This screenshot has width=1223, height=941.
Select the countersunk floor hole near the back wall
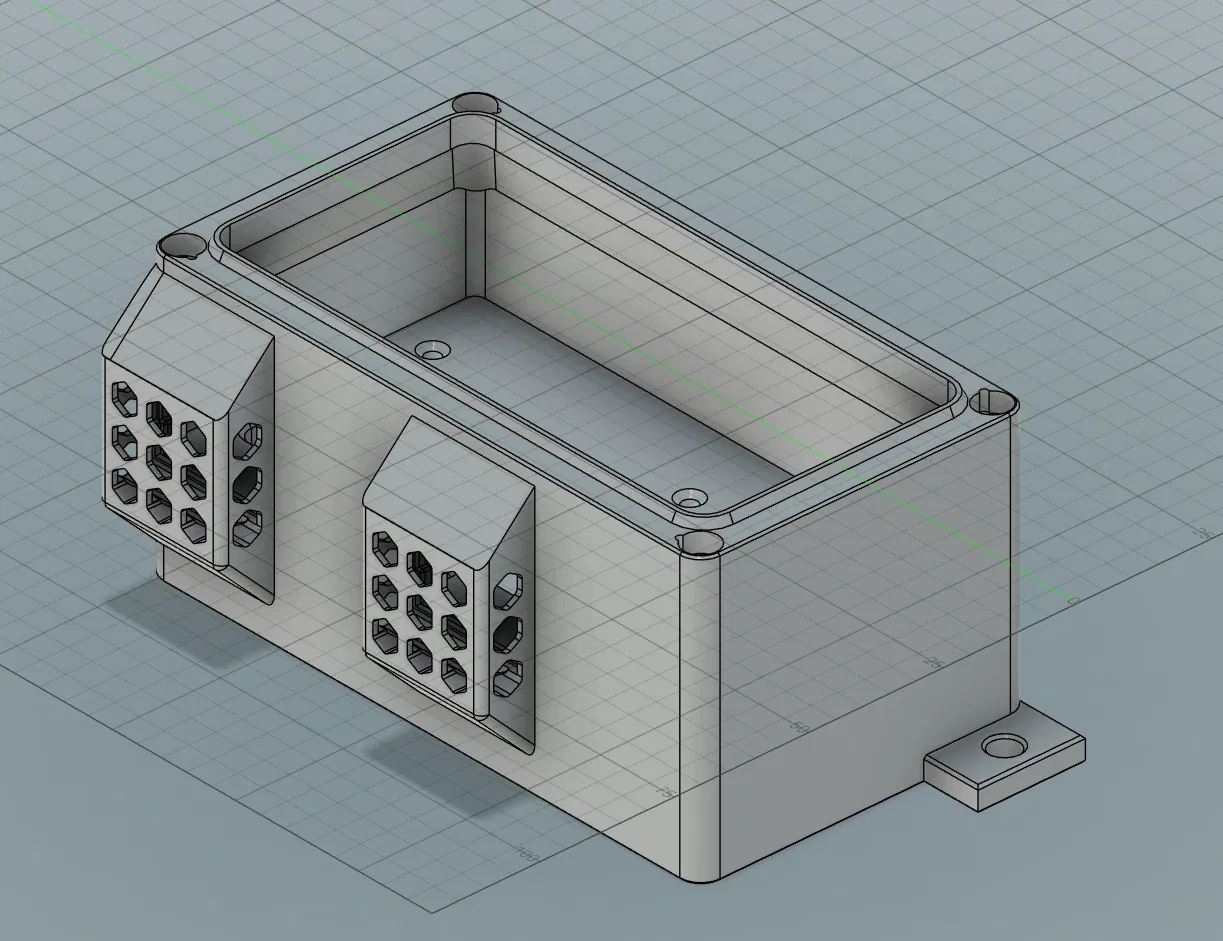433,350
